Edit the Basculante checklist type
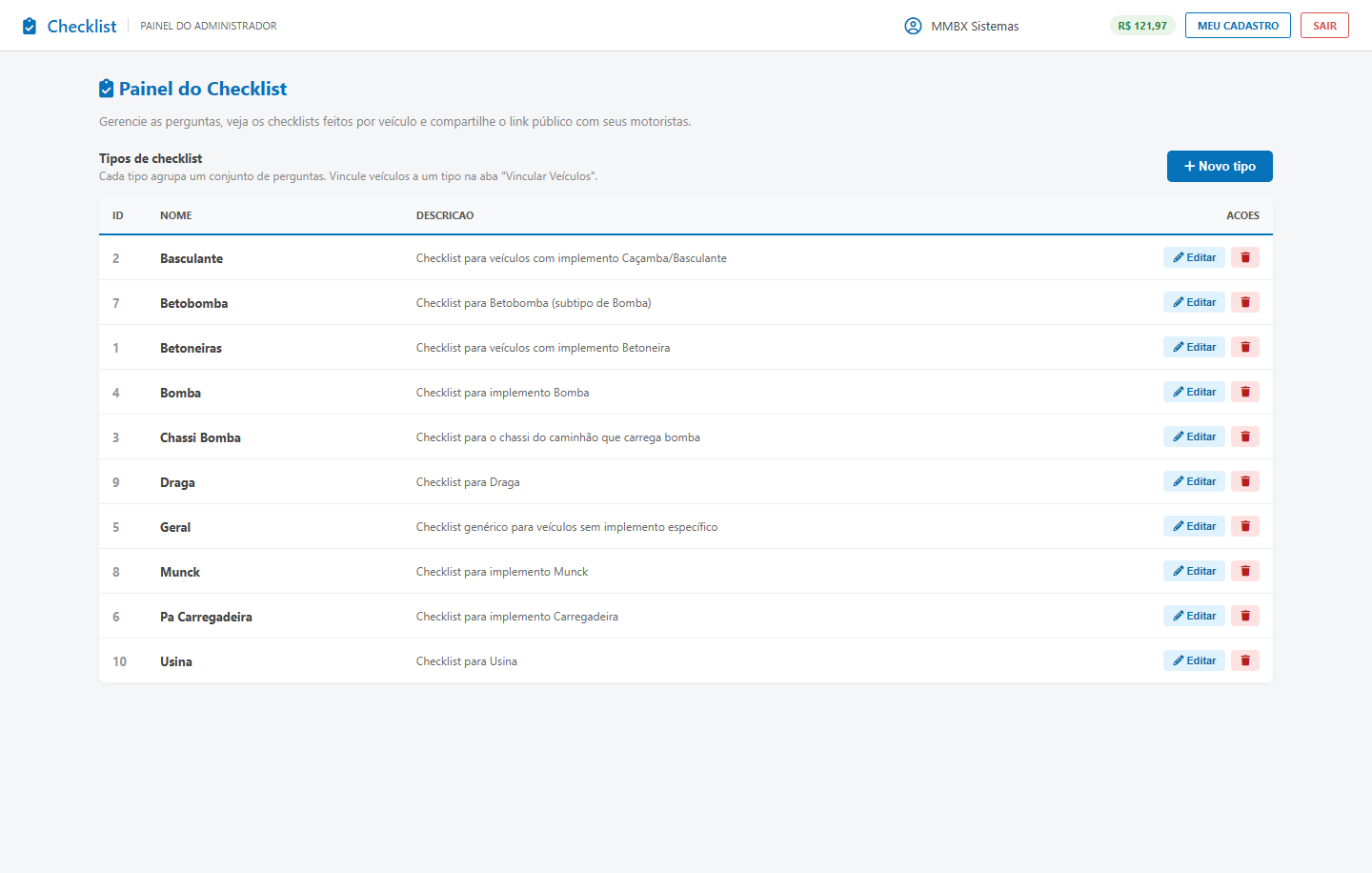Screen dimensions: 1372x873 point(1194,257)
